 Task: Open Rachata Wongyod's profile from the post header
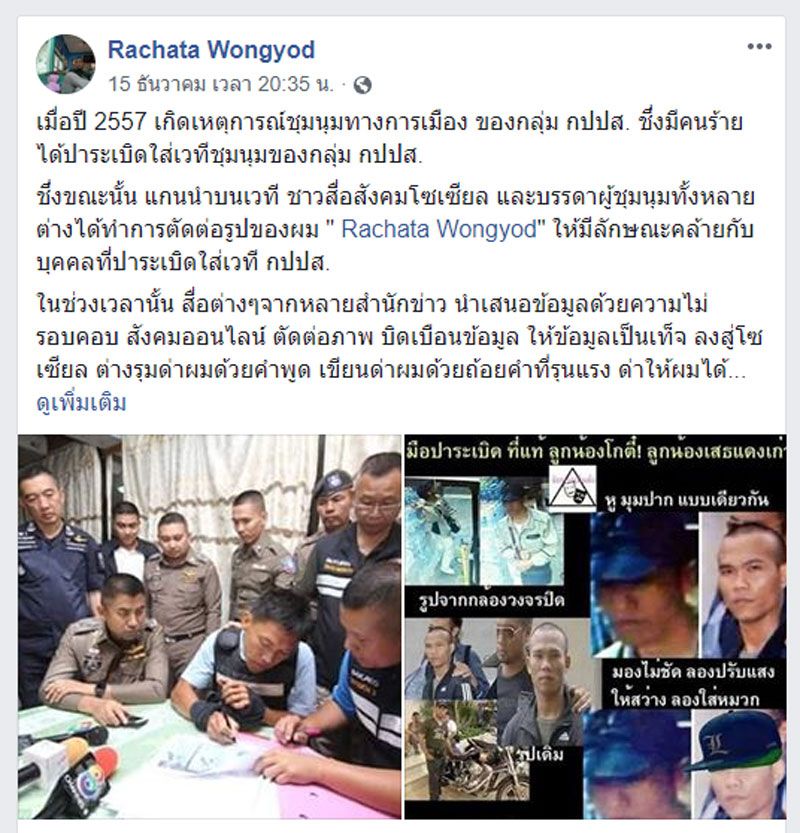(x=211, y=50)
